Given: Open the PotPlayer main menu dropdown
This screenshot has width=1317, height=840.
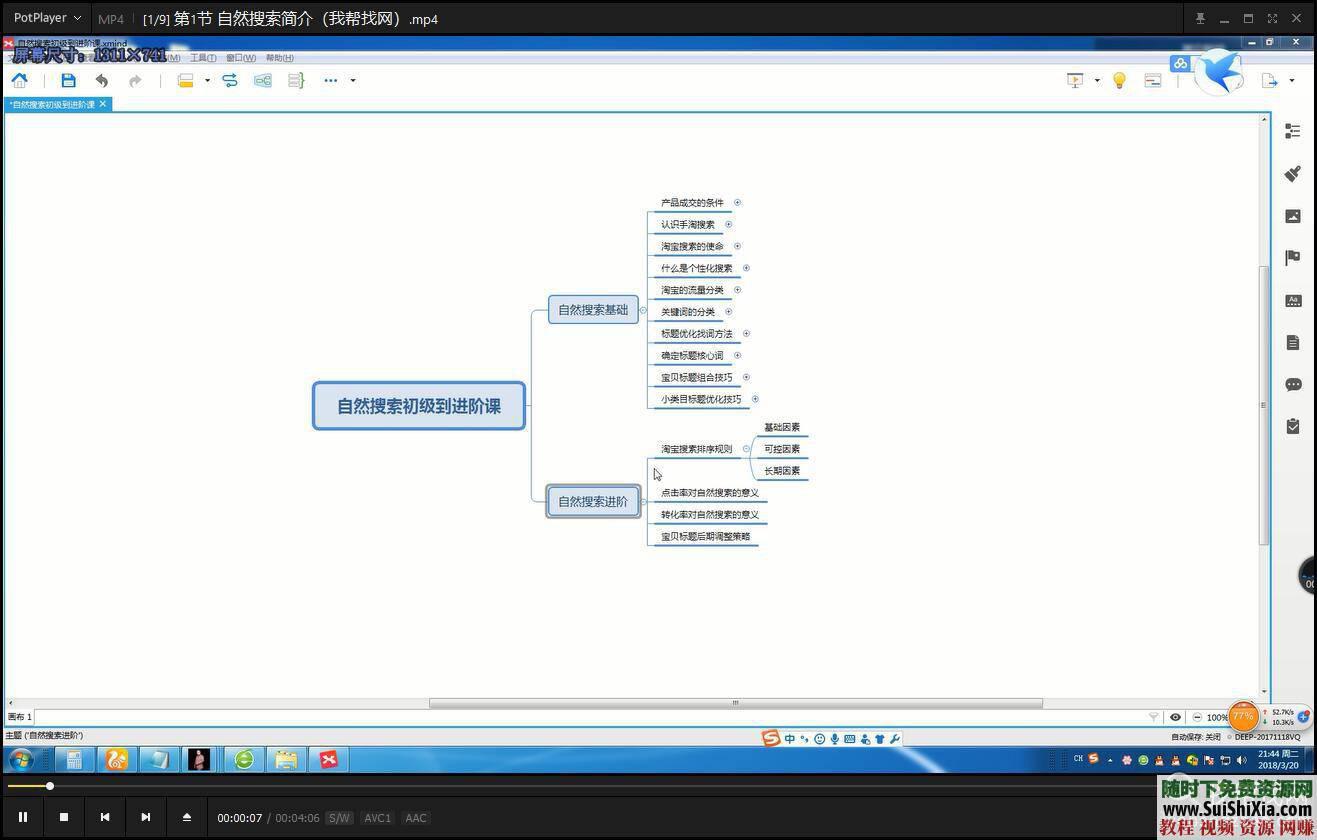Looking at the screenshot, I should (x=47, y=18).
